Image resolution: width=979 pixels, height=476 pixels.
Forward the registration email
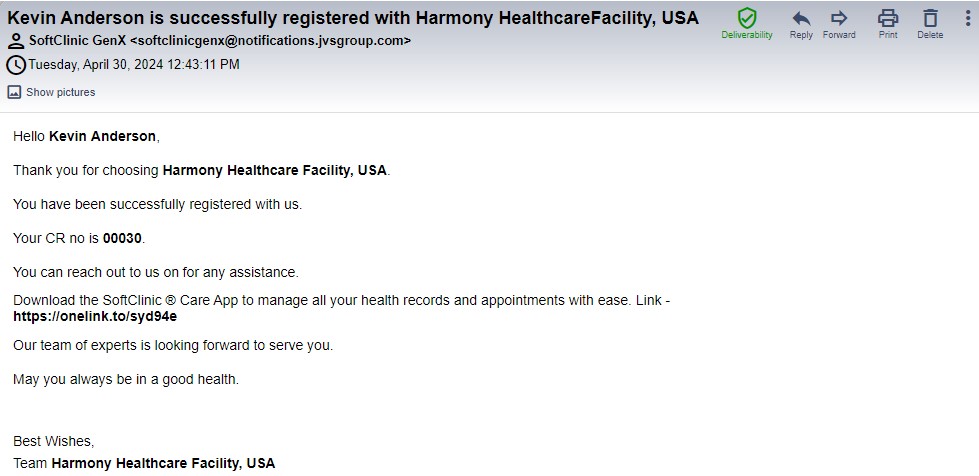[x=839, y=18]
